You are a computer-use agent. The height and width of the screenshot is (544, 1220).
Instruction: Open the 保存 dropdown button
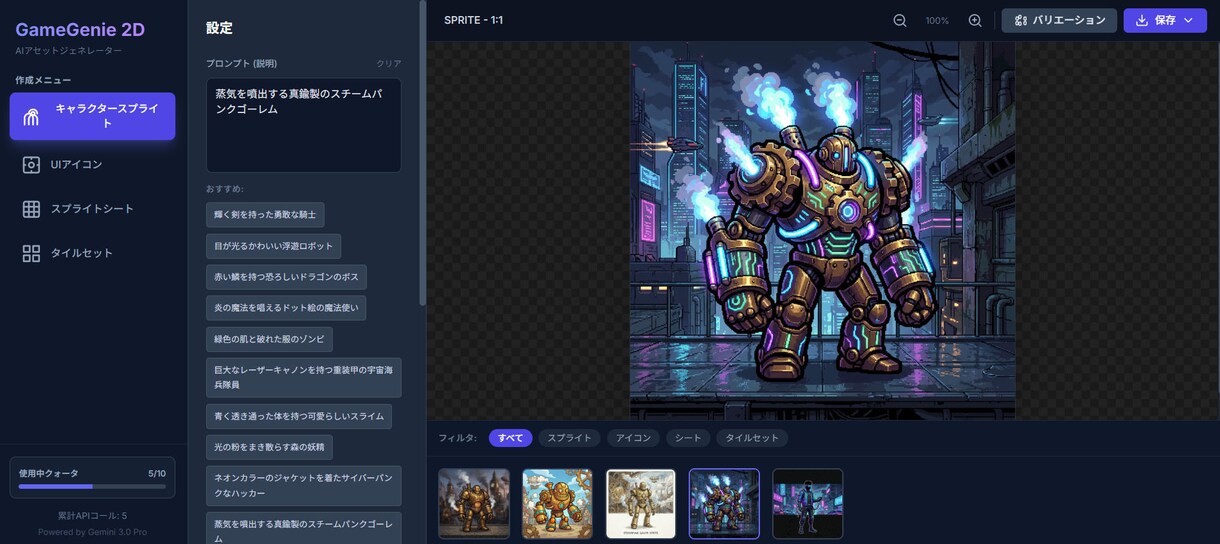click(1165, 20)
